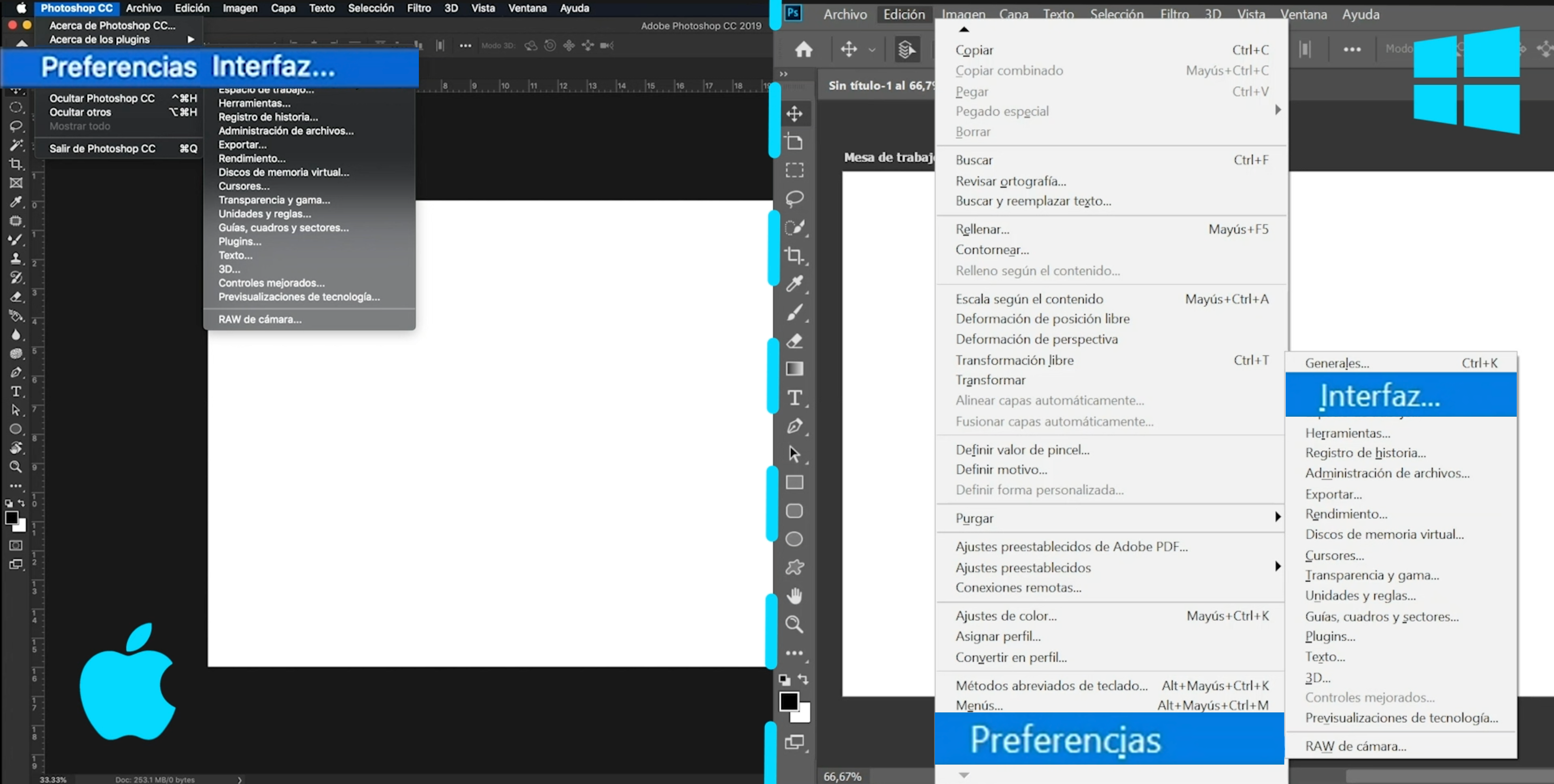Screen dimensions: 1554x784
Task: Select the Pen tool in Windows toolbar
Action: click(x=794, y=426)
